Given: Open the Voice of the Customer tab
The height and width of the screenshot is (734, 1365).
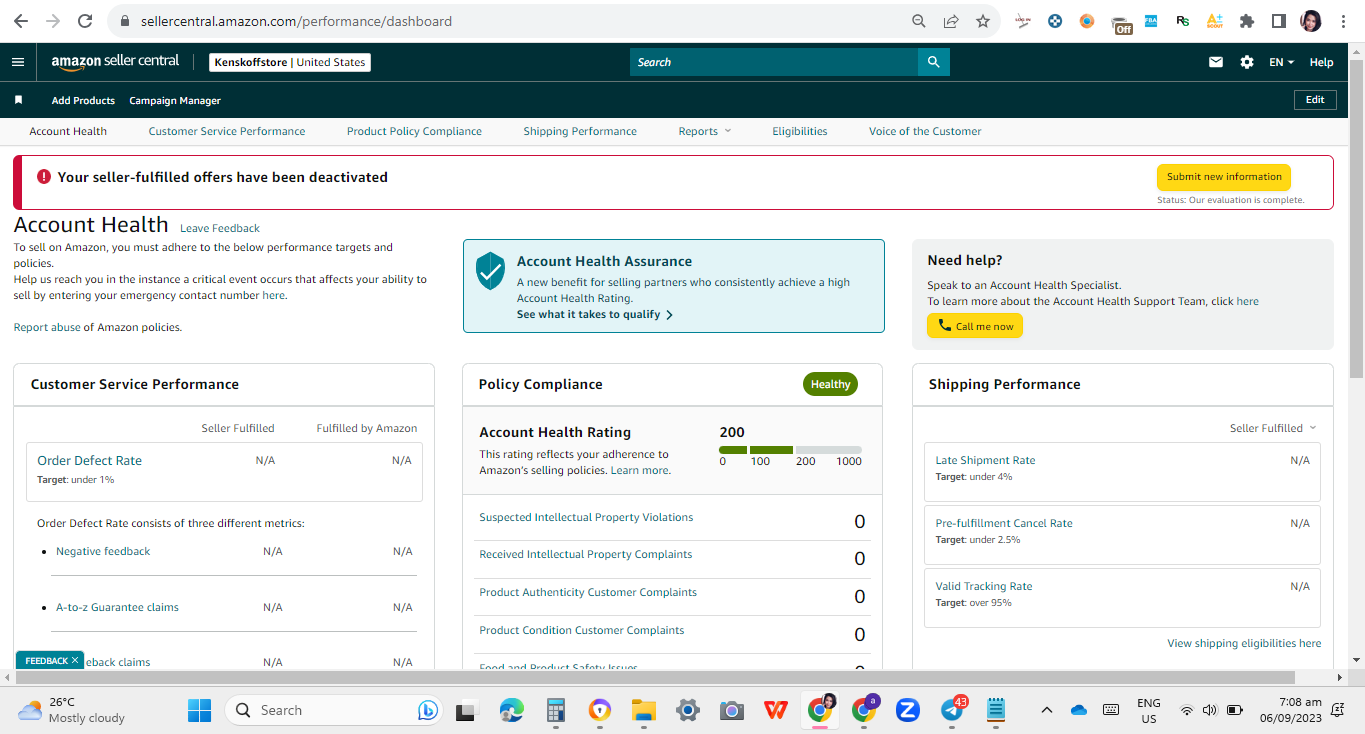Looking at the screenshot, I should tap(925, 131).
